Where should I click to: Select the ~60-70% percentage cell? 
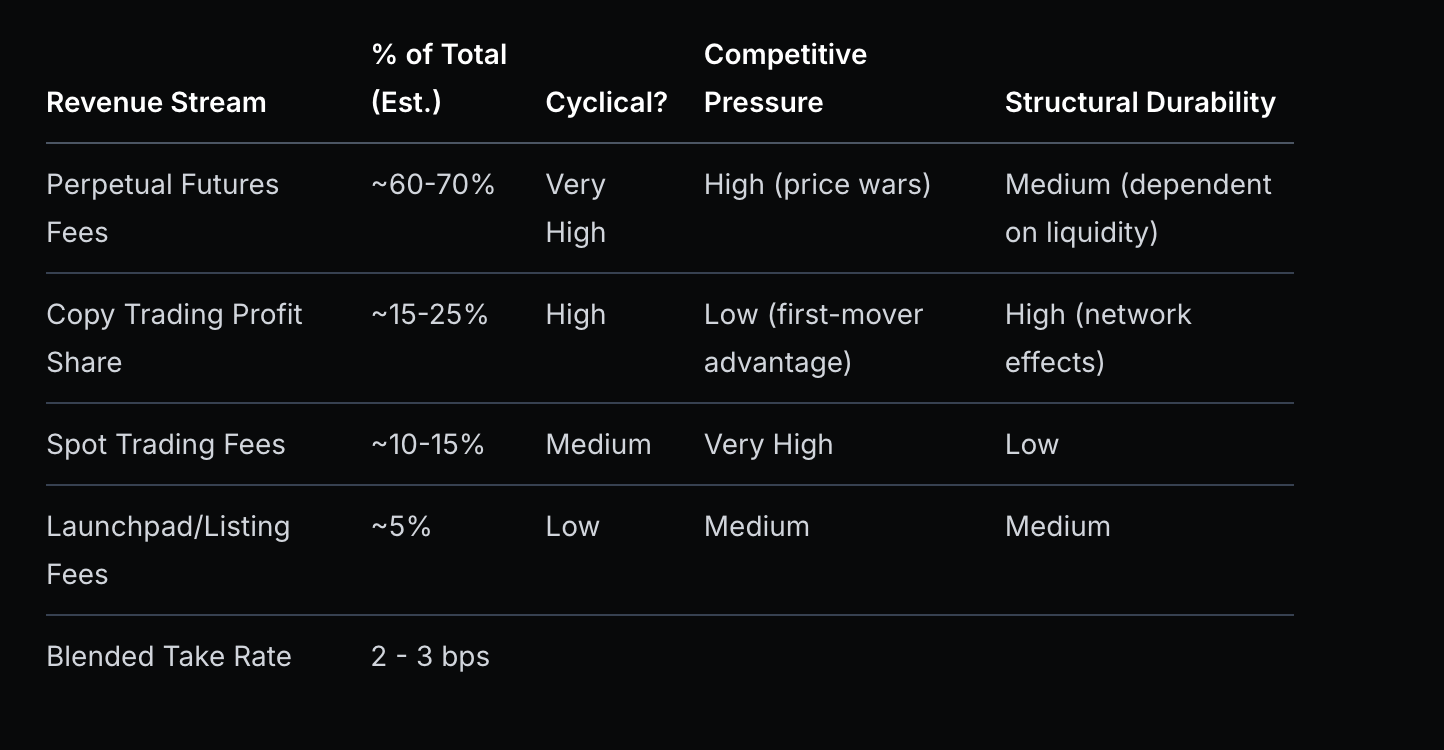[432, 185]
